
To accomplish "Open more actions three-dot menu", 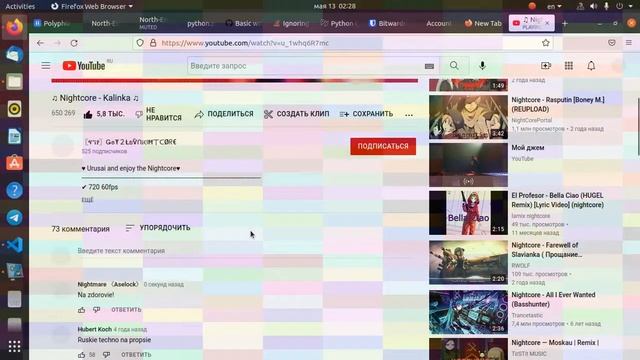I will (x=409, y=115).
